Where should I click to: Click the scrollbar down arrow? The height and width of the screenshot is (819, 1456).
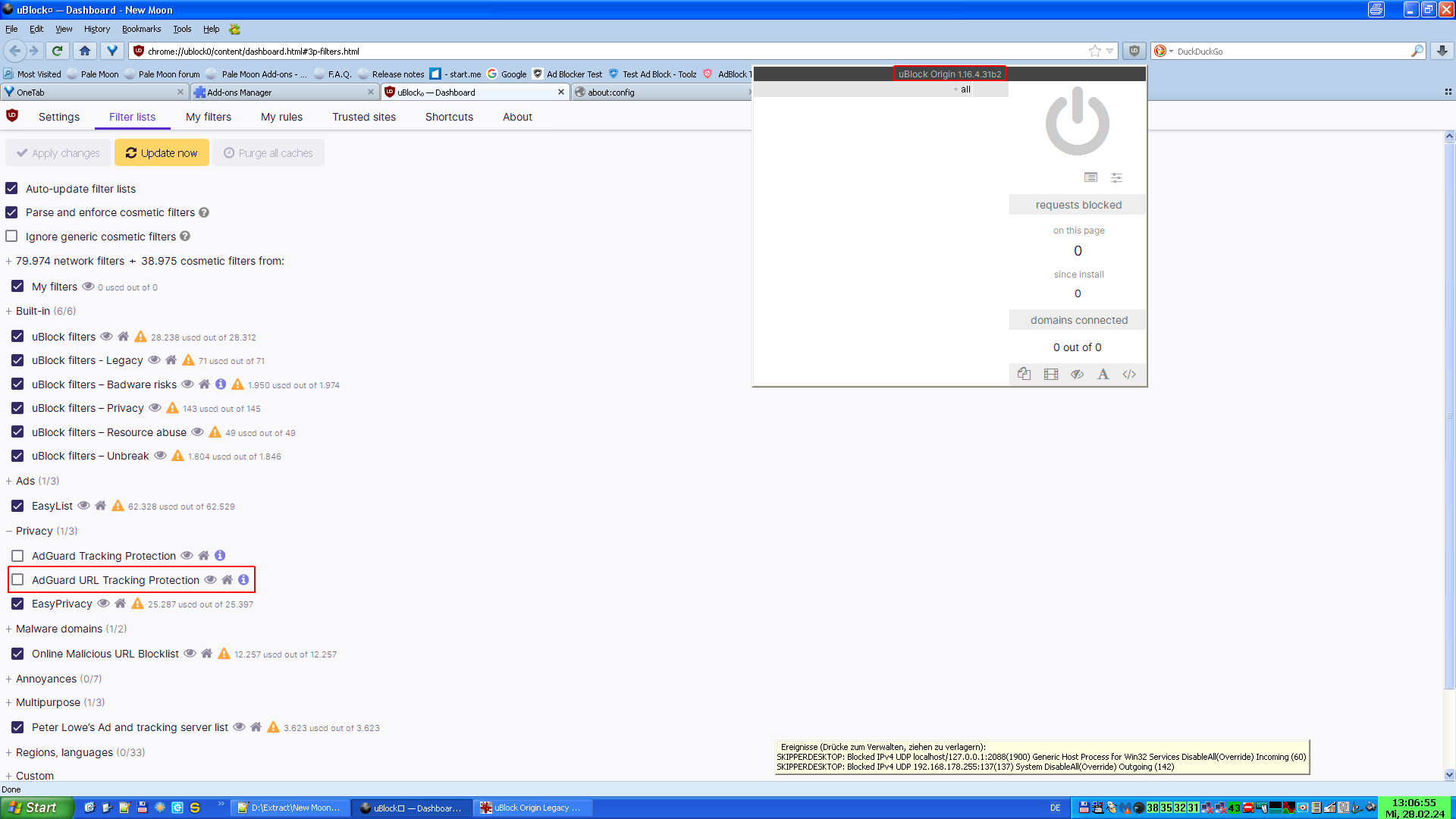tap(1449, 774)
